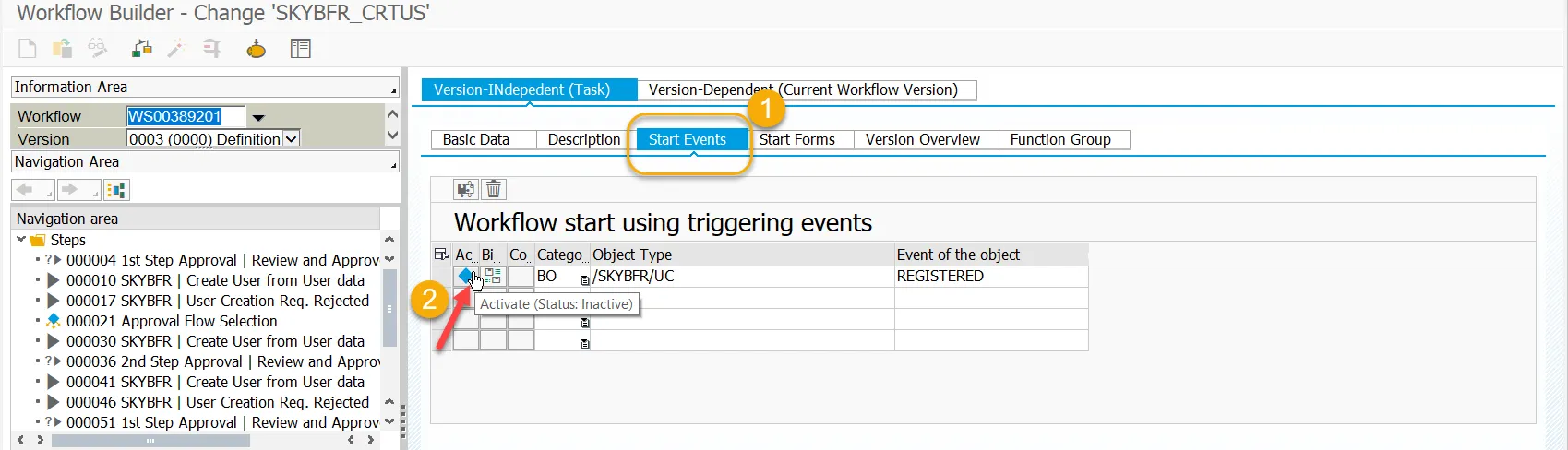The image size is (1568, 450).
Task: Select step 000036 2nd Step Approval
Action: (223, 361)
